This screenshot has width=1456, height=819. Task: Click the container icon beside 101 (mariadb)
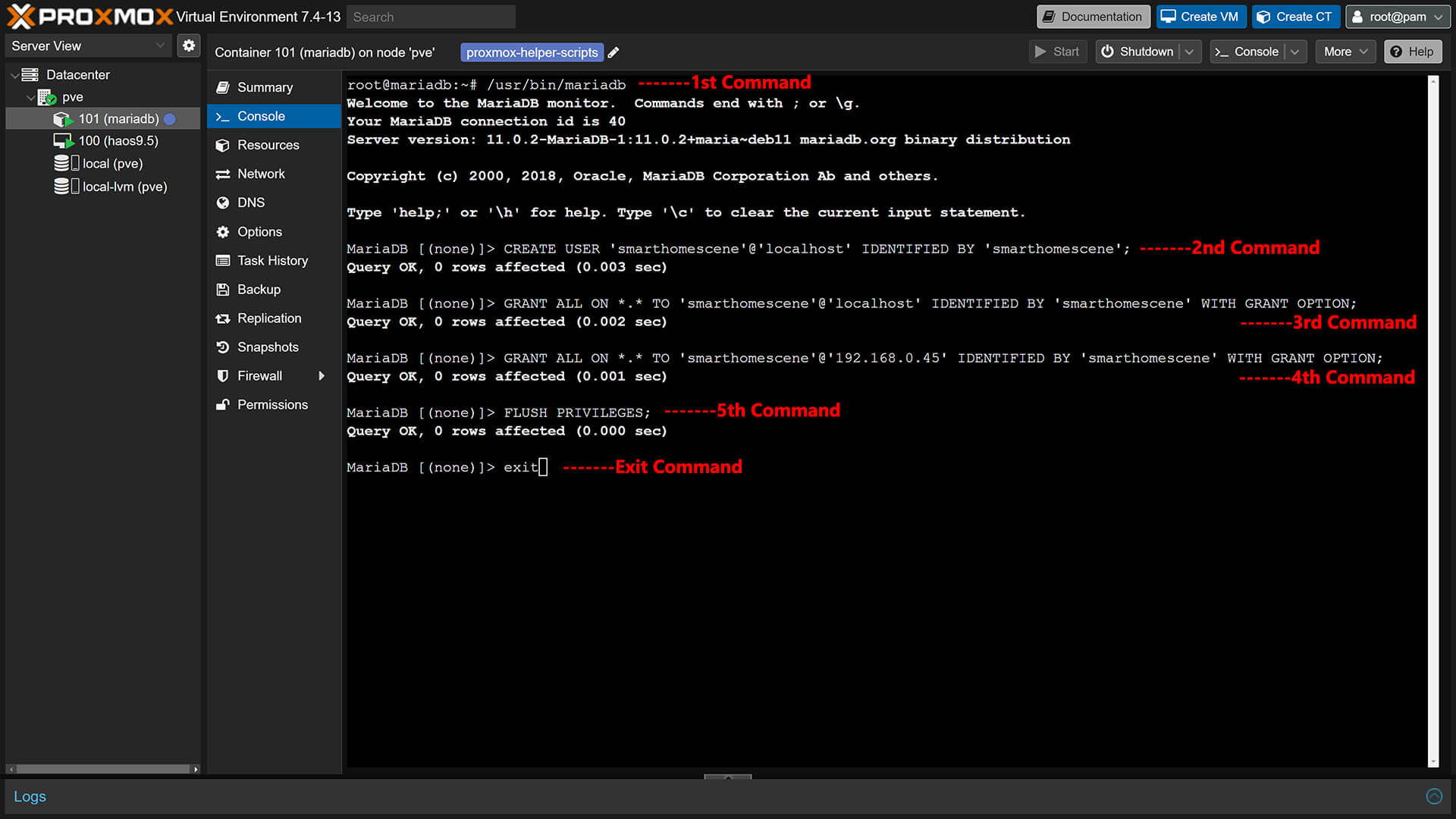pyautogui.click(x=62, y=119)
